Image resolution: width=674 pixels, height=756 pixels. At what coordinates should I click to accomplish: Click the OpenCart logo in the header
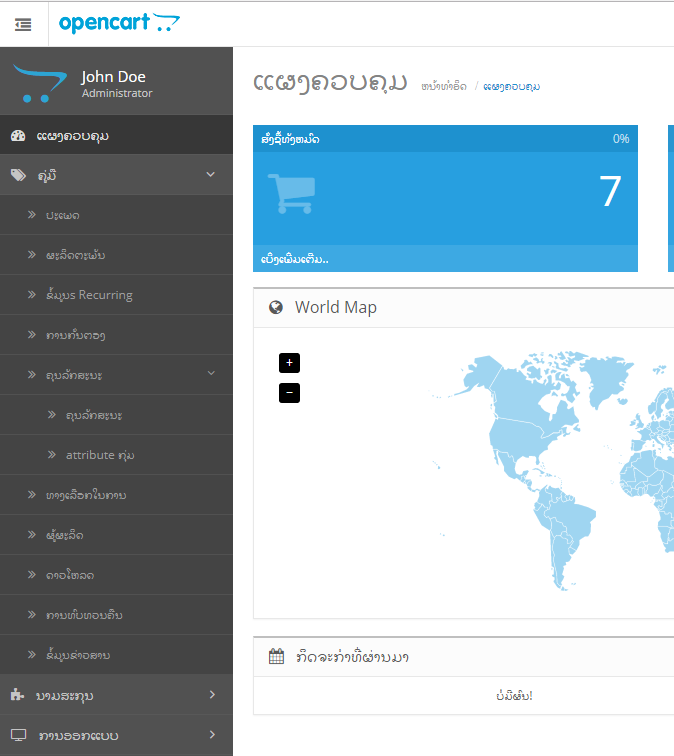click(x=119, y=23)
